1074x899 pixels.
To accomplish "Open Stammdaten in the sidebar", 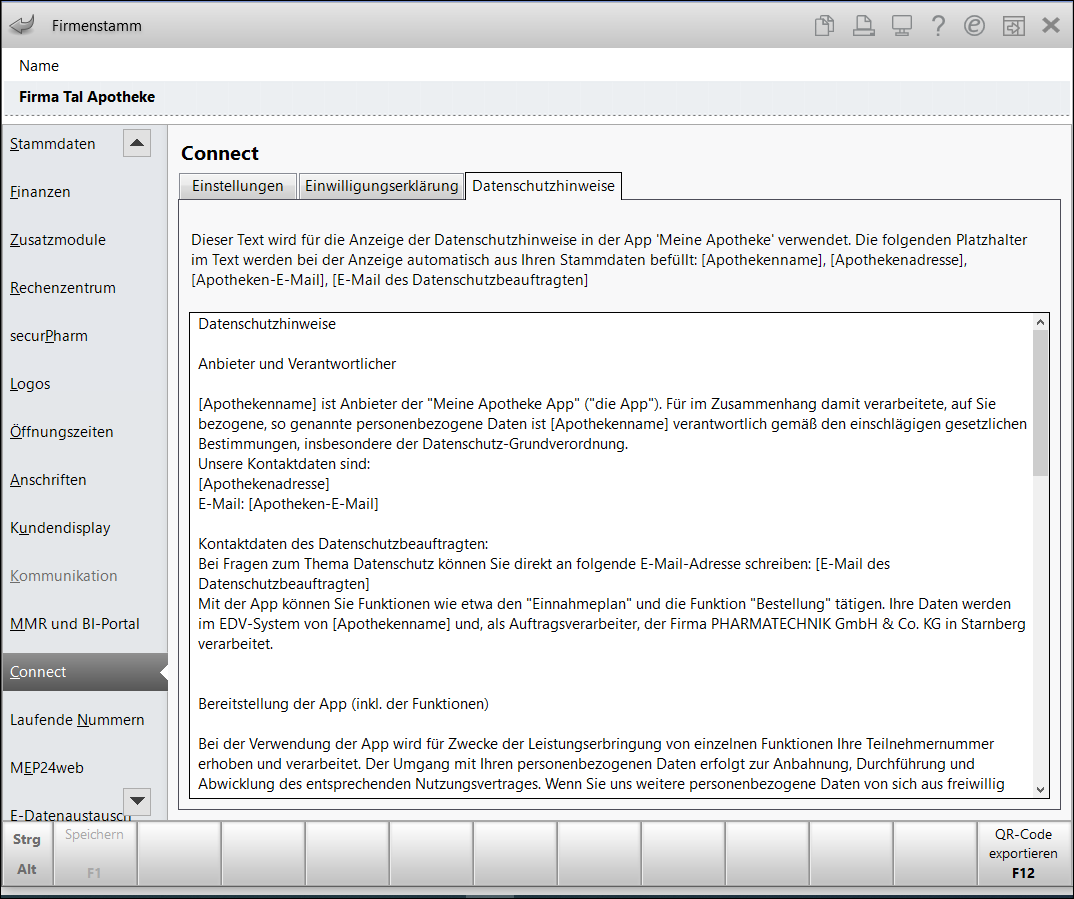I will coord(53,144).
